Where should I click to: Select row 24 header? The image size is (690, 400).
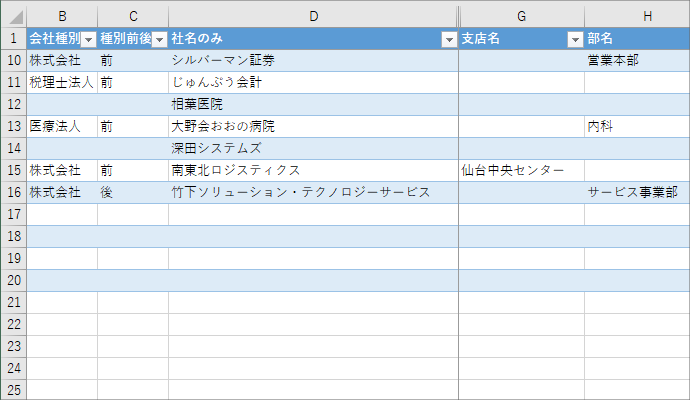tap(14, 369)
